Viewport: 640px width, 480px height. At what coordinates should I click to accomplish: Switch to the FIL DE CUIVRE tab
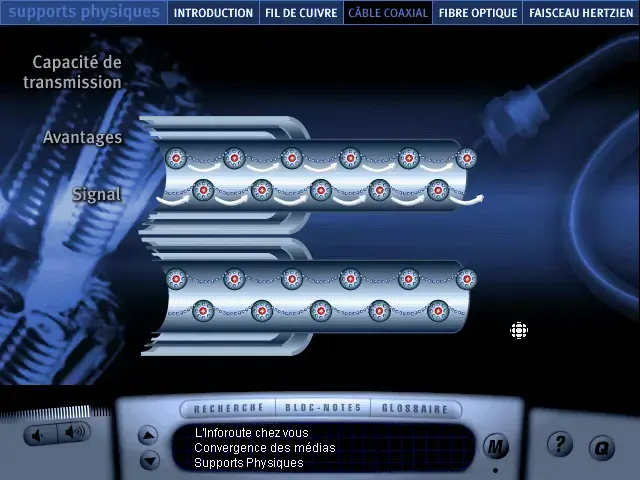coord(301,13)
